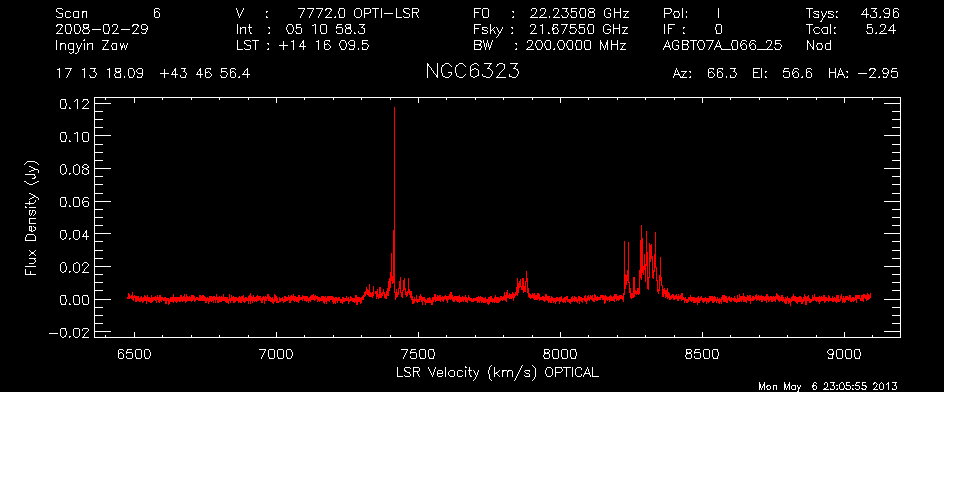
Task: Select the scan date 2008-02-29
Action: click(102, 29)
